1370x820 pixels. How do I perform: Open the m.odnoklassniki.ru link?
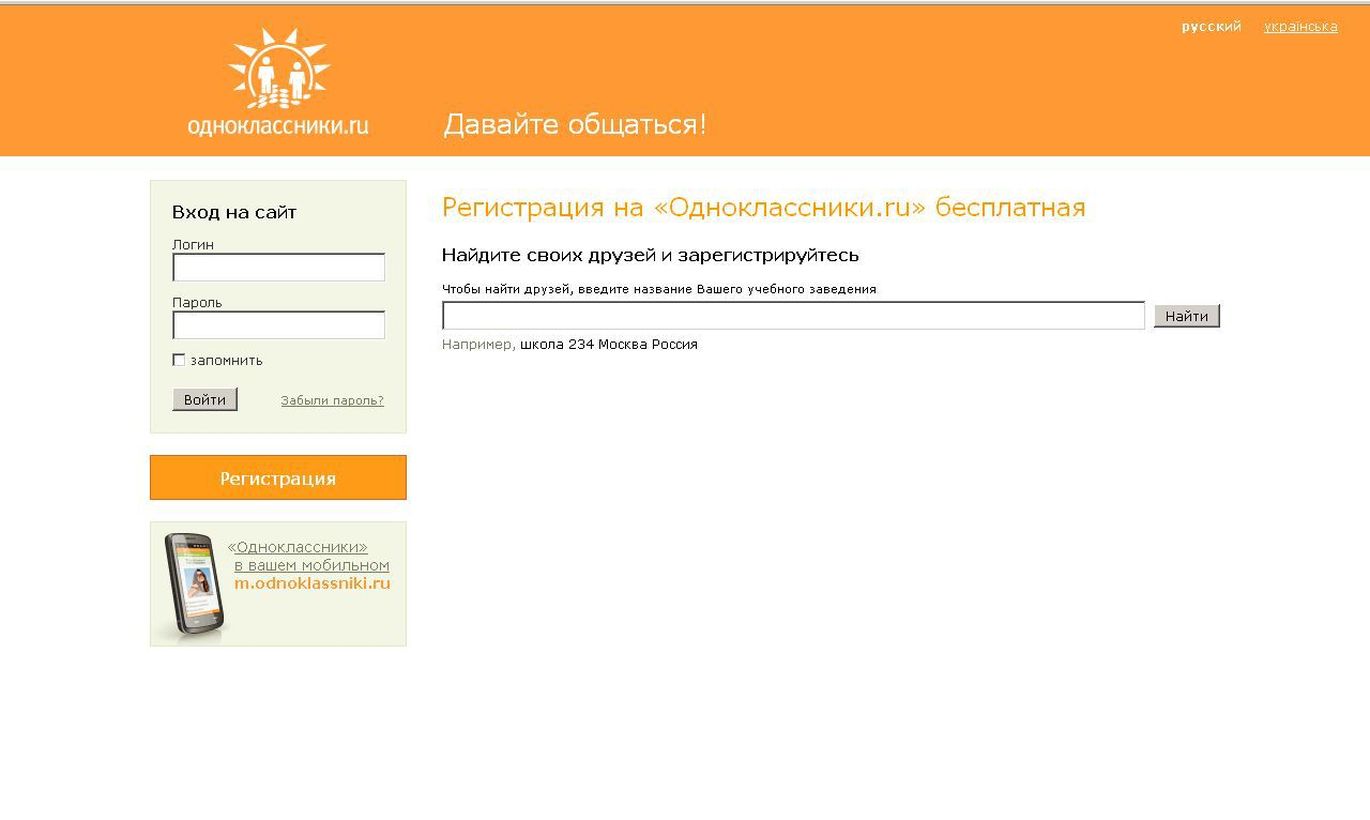pyautogui.click(x=312, y=583)
